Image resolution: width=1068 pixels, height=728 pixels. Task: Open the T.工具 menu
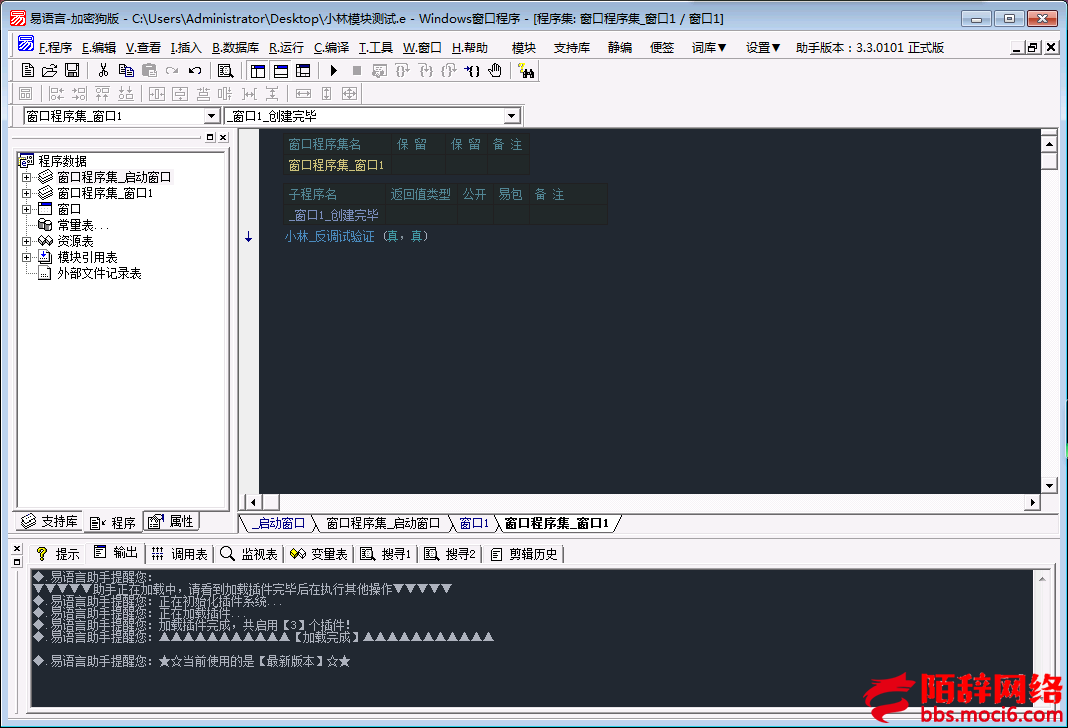pos(375,48)
